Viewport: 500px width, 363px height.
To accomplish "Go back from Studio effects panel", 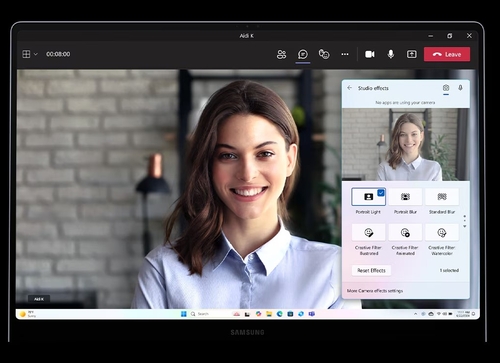I will pos(349,88).
